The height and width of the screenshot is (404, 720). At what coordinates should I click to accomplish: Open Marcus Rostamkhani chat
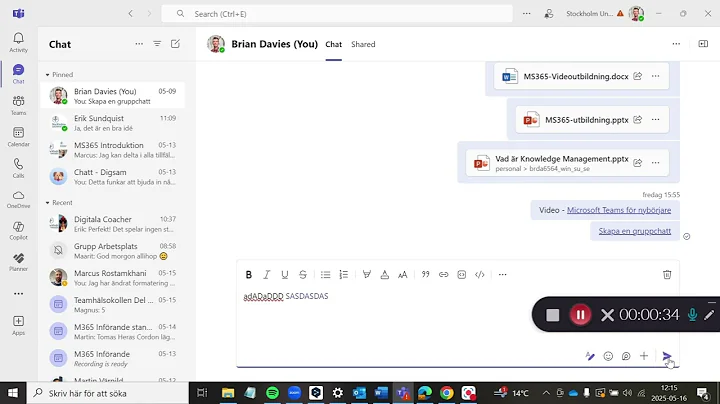click(x=112, y=278)
